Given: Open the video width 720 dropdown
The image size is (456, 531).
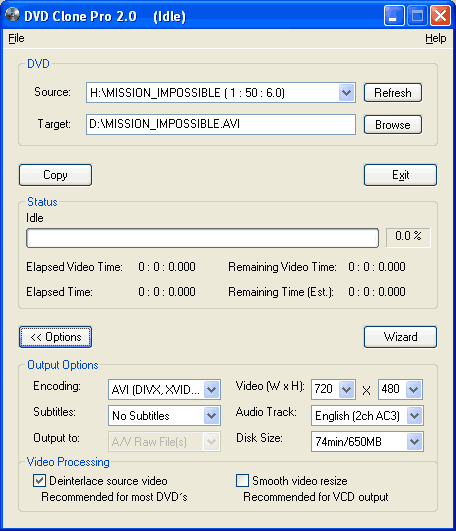Looking at the screenshot, I should [333, 389].
